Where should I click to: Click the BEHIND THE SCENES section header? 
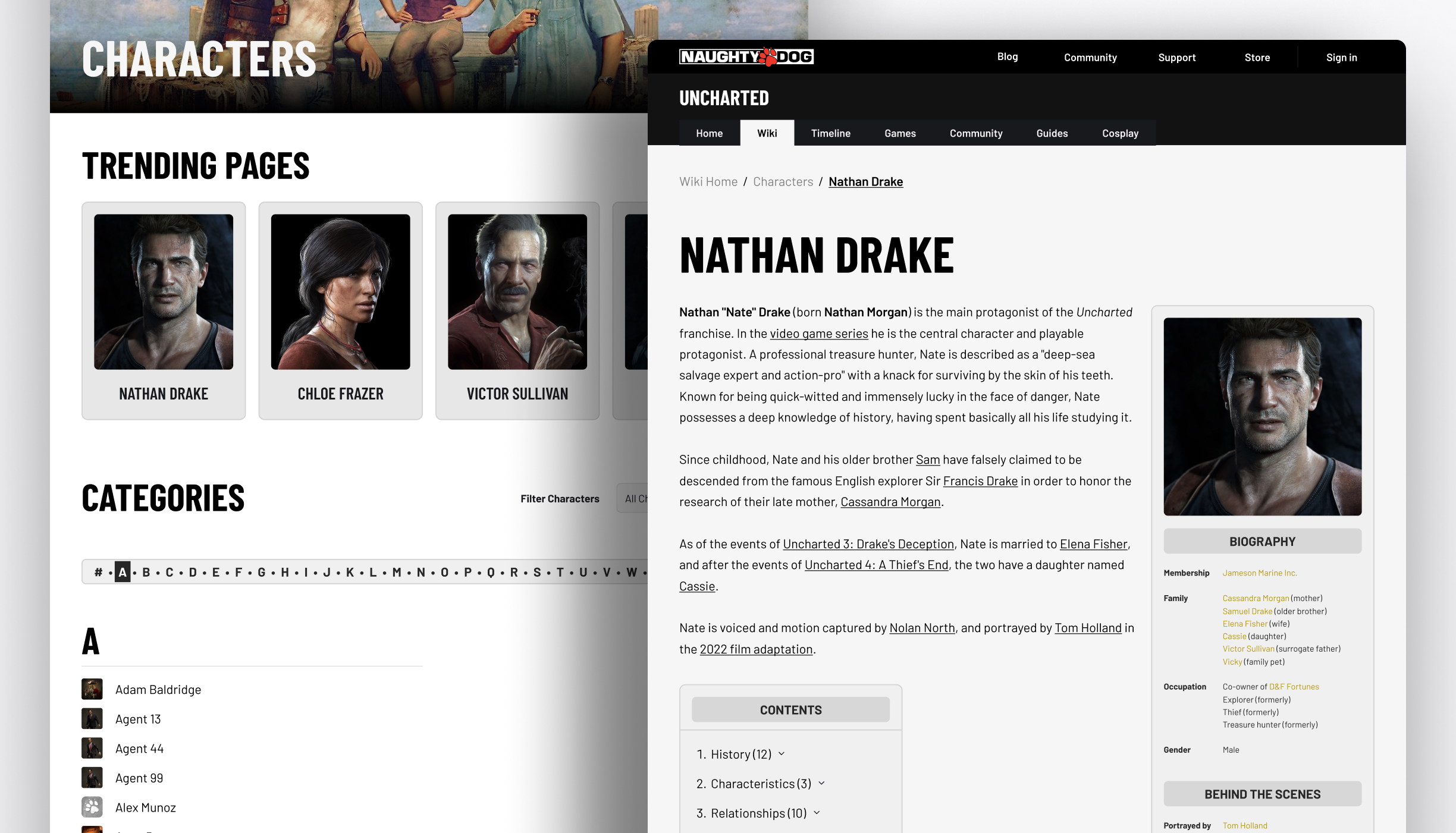point(1263,794)
